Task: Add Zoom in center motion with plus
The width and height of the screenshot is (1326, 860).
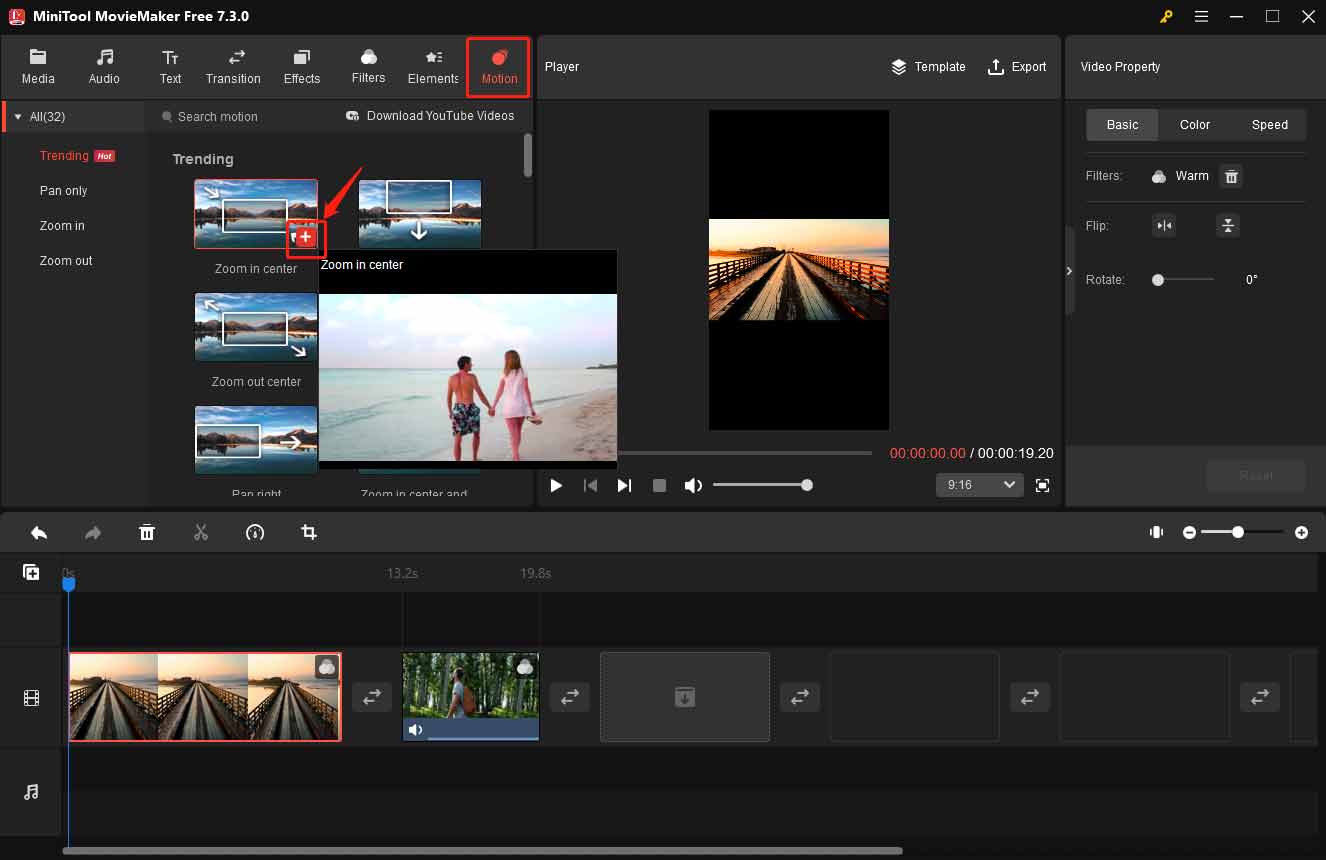Action: coord(306,237)
